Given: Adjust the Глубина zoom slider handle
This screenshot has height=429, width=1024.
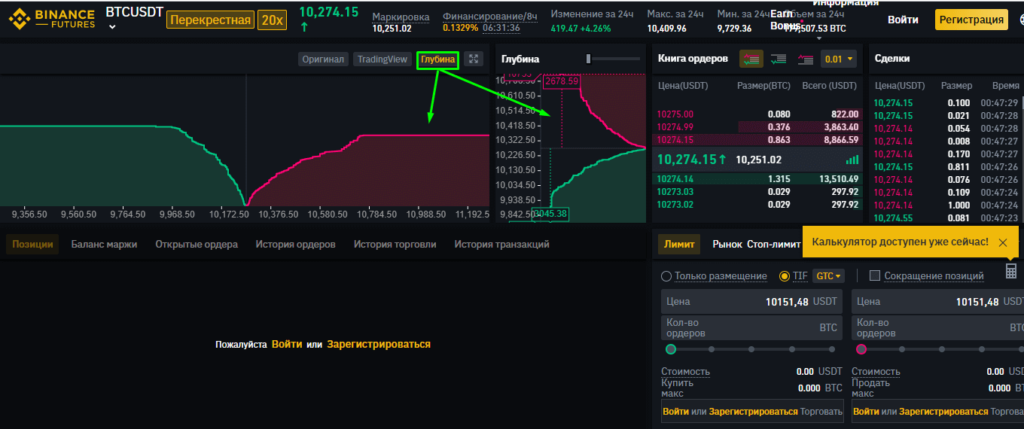Looking at the screenshot, I should pos(588,59).
